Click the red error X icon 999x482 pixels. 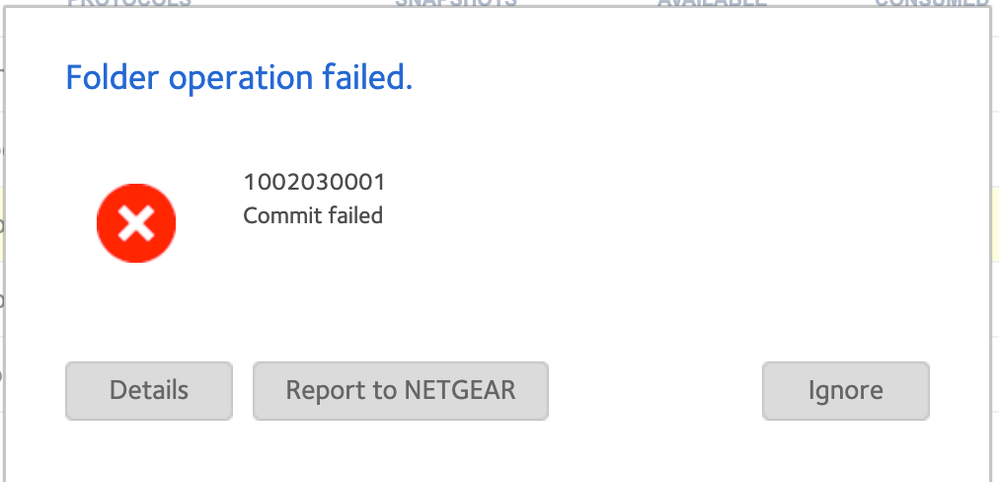tap(136, 223)
